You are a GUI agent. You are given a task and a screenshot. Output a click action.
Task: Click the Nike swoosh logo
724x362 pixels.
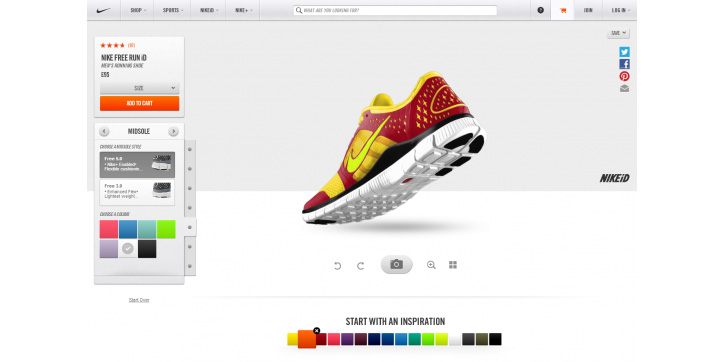(x=103, y=10)
